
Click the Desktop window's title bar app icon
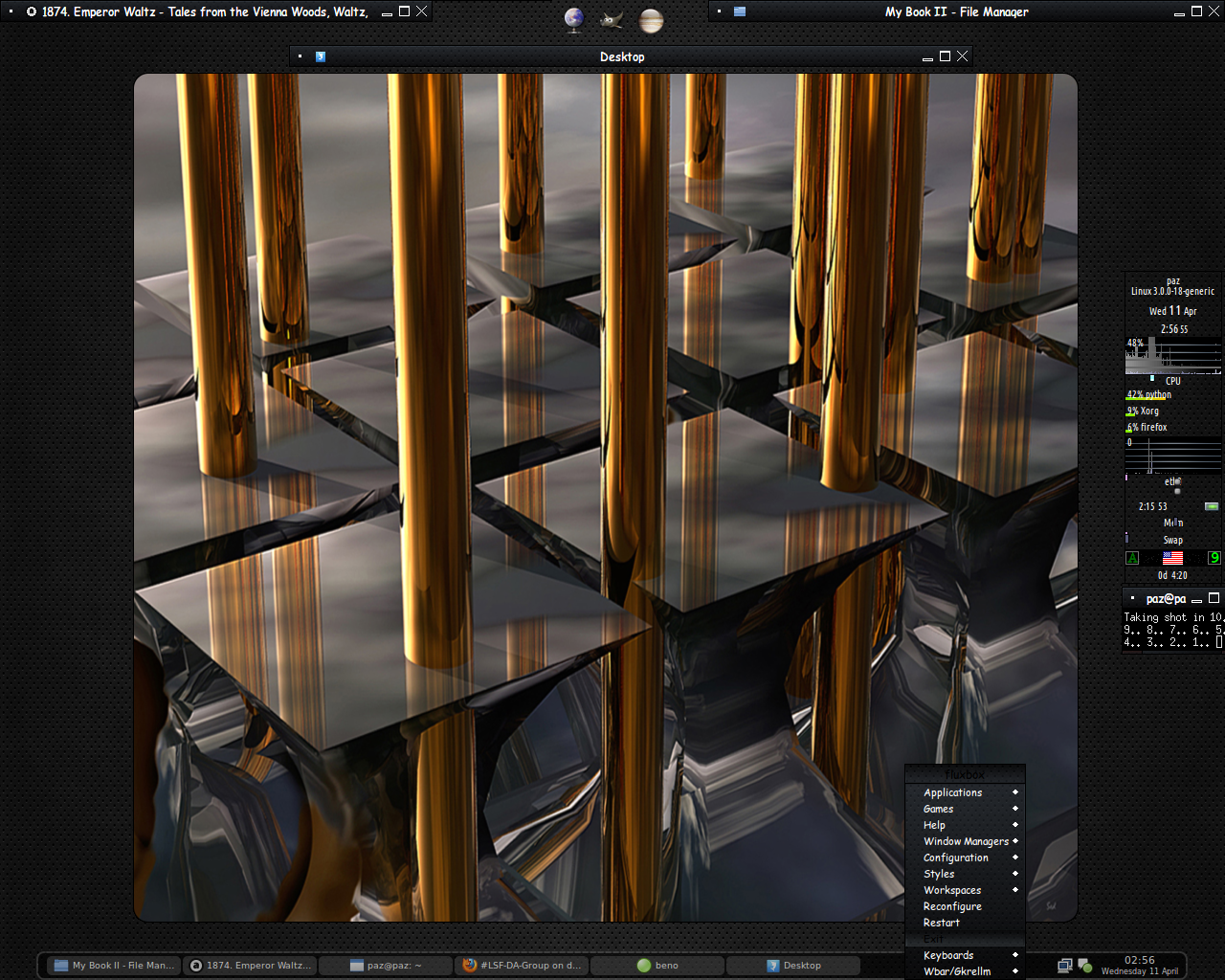point(321,56)
